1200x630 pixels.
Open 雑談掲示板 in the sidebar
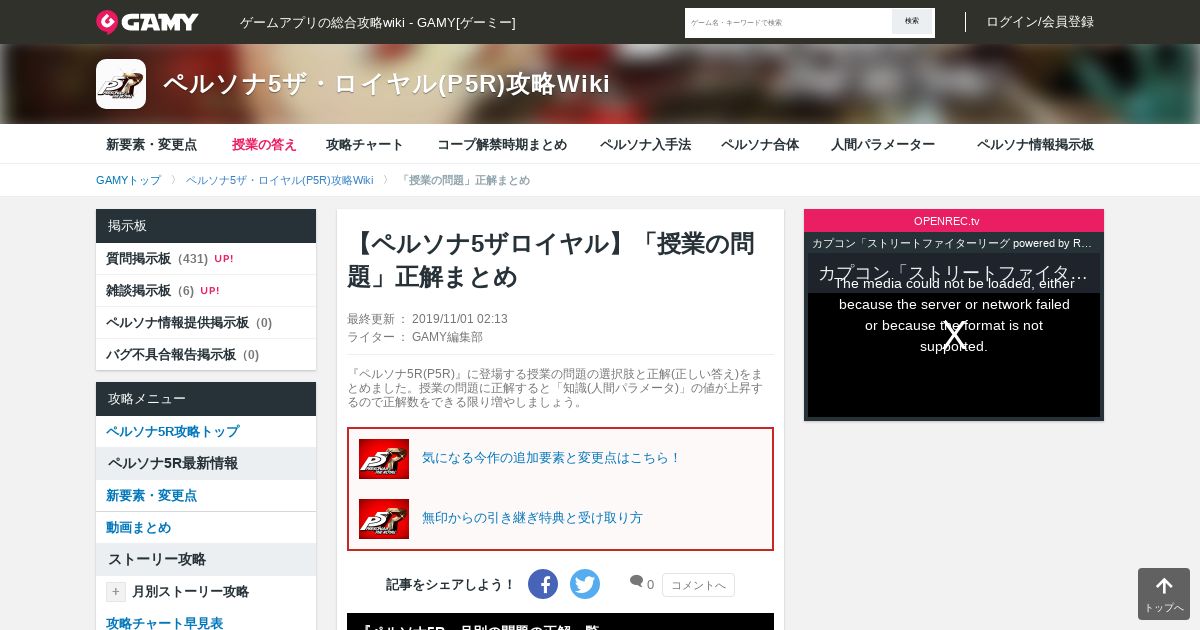pos(206,291)
